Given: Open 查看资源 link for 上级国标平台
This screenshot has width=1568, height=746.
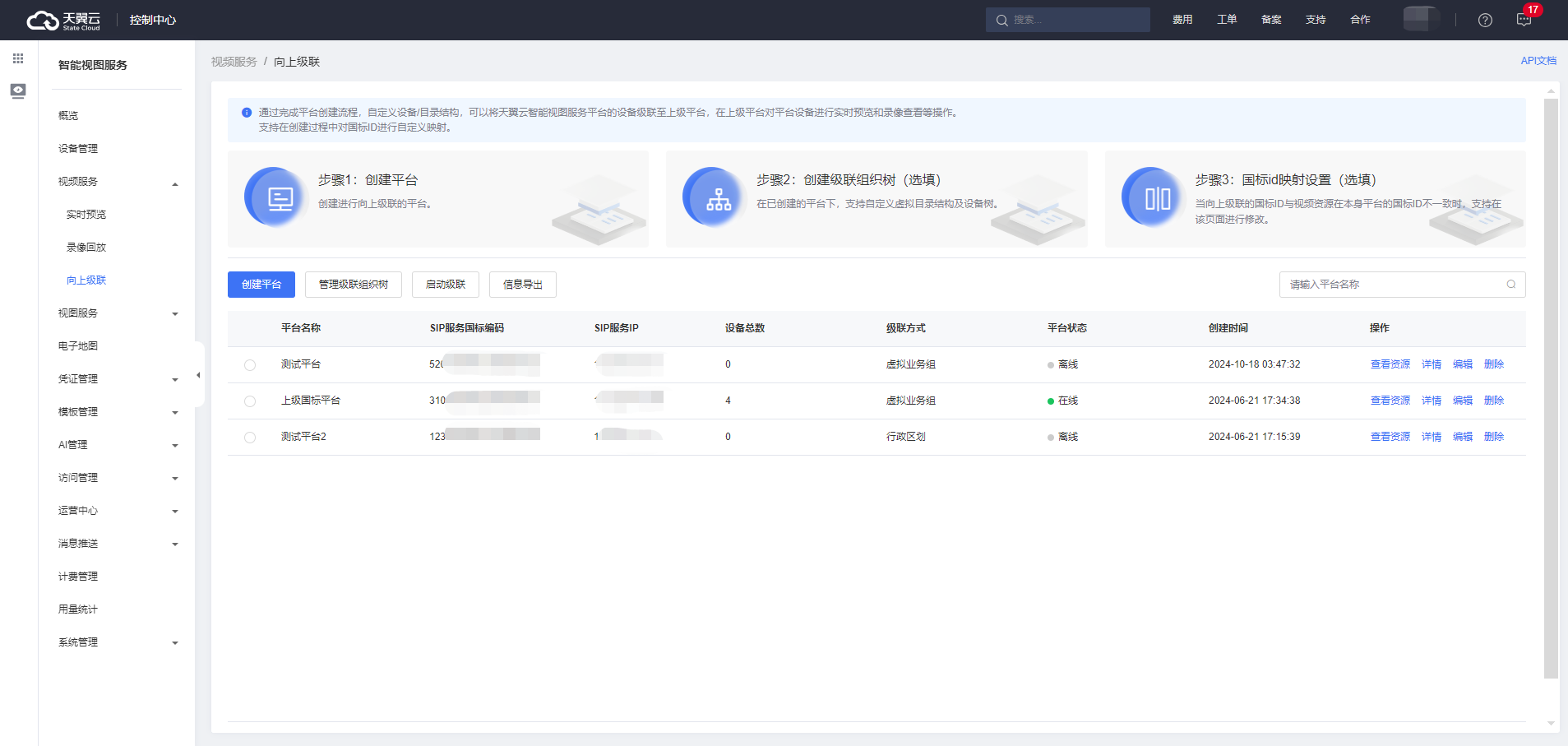Looking at the screenshot, I should 1390,401.
